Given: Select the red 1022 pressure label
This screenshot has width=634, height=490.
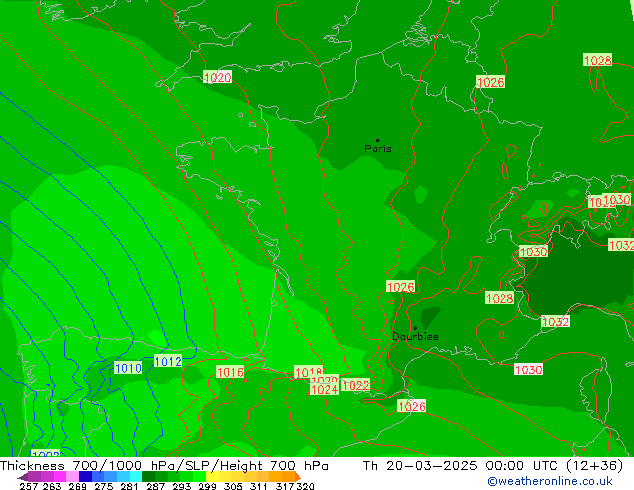Looking at the screenshot, I should [x=355, y=385].
